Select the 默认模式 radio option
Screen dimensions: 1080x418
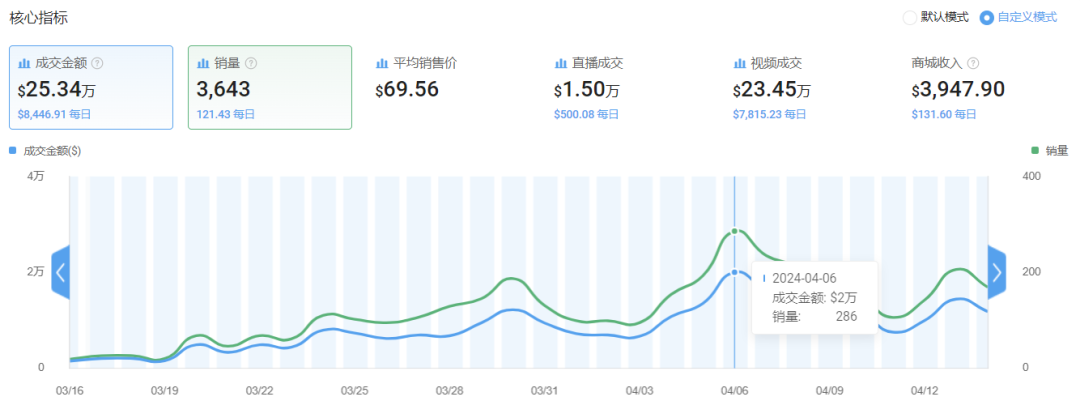click(909, 17)
